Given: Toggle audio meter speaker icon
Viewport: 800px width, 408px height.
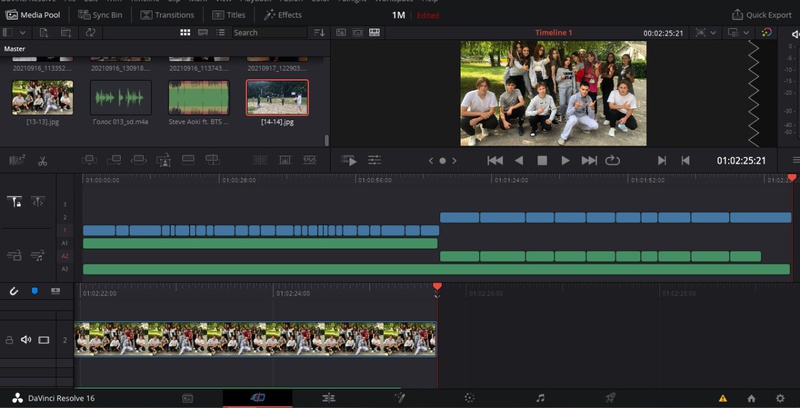Looking at the screenshot, I should [795, 34].
